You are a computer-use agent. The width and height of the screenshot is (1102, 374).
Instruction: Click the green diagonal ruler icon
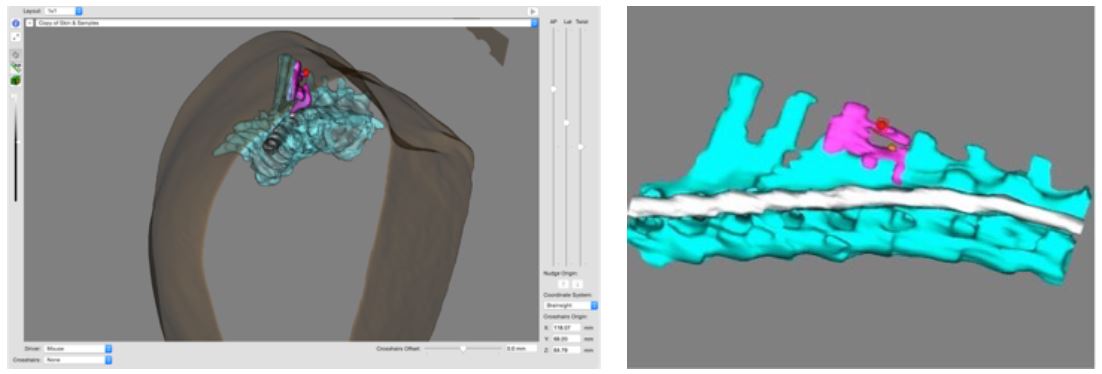(15, 67)
